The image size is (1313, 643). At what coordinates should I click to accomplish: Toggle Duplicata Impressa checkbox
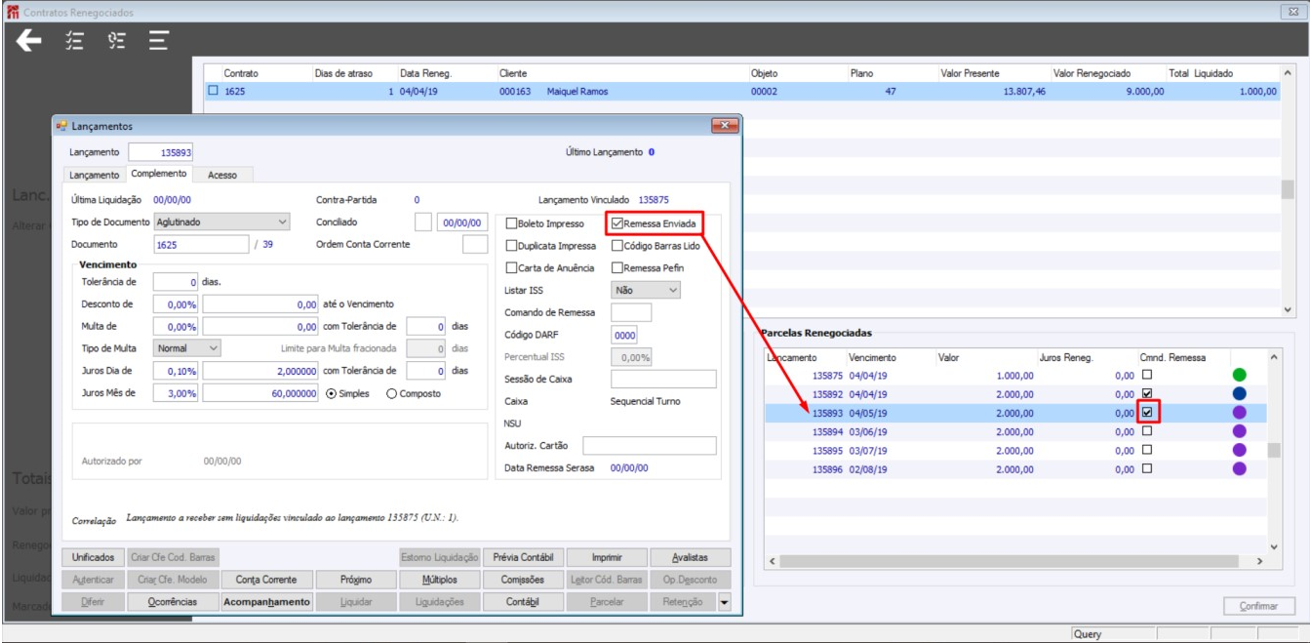[x=512, y=245]
